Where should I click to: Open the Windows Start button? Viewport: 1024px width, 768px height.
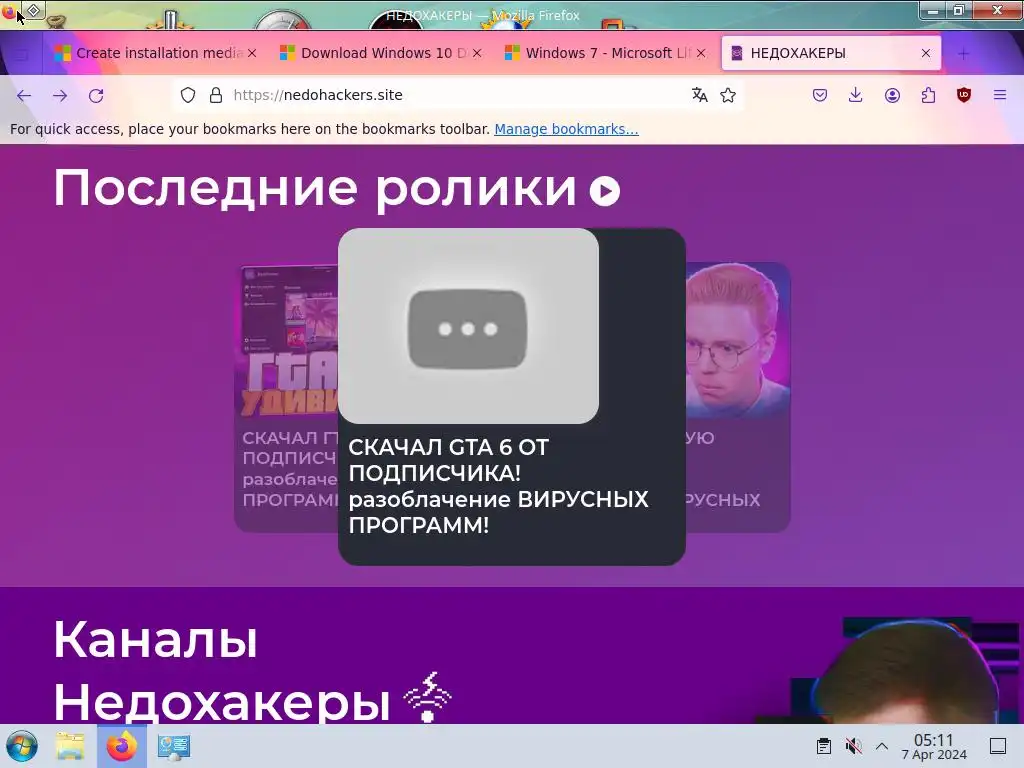[22, 746]
